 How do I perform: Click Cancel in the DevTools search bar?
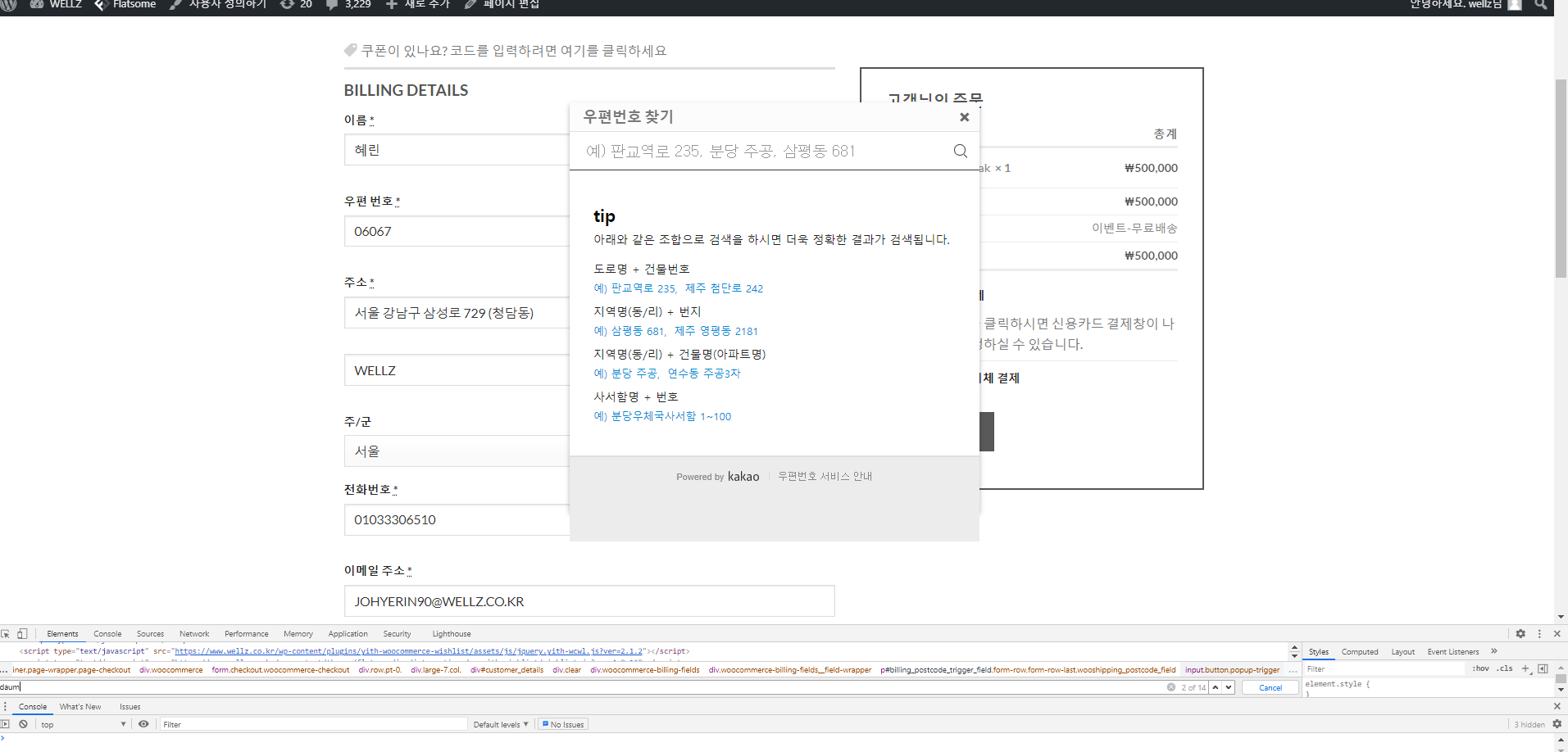point(1270,687)
